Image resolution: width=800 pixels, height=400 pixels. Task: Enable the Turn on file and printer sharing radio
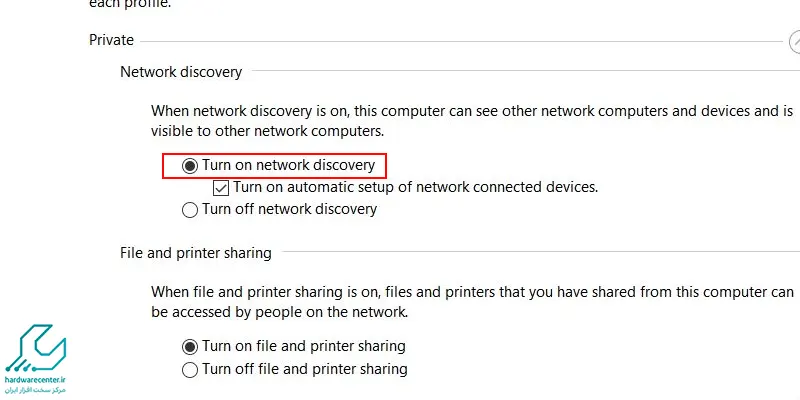(190, 347)
